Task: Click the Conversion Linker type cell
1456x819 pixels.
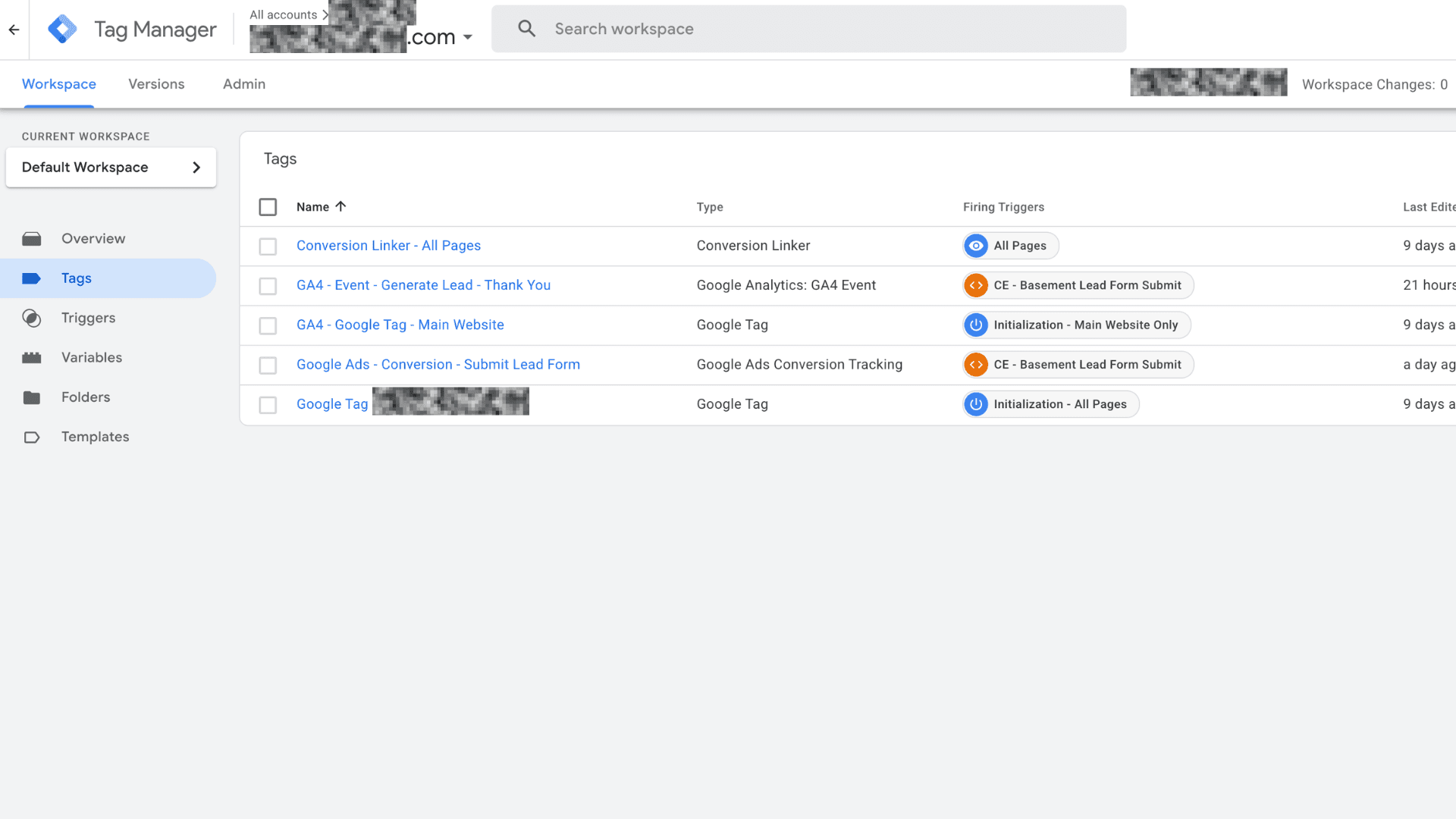Action: click(753, 246)
